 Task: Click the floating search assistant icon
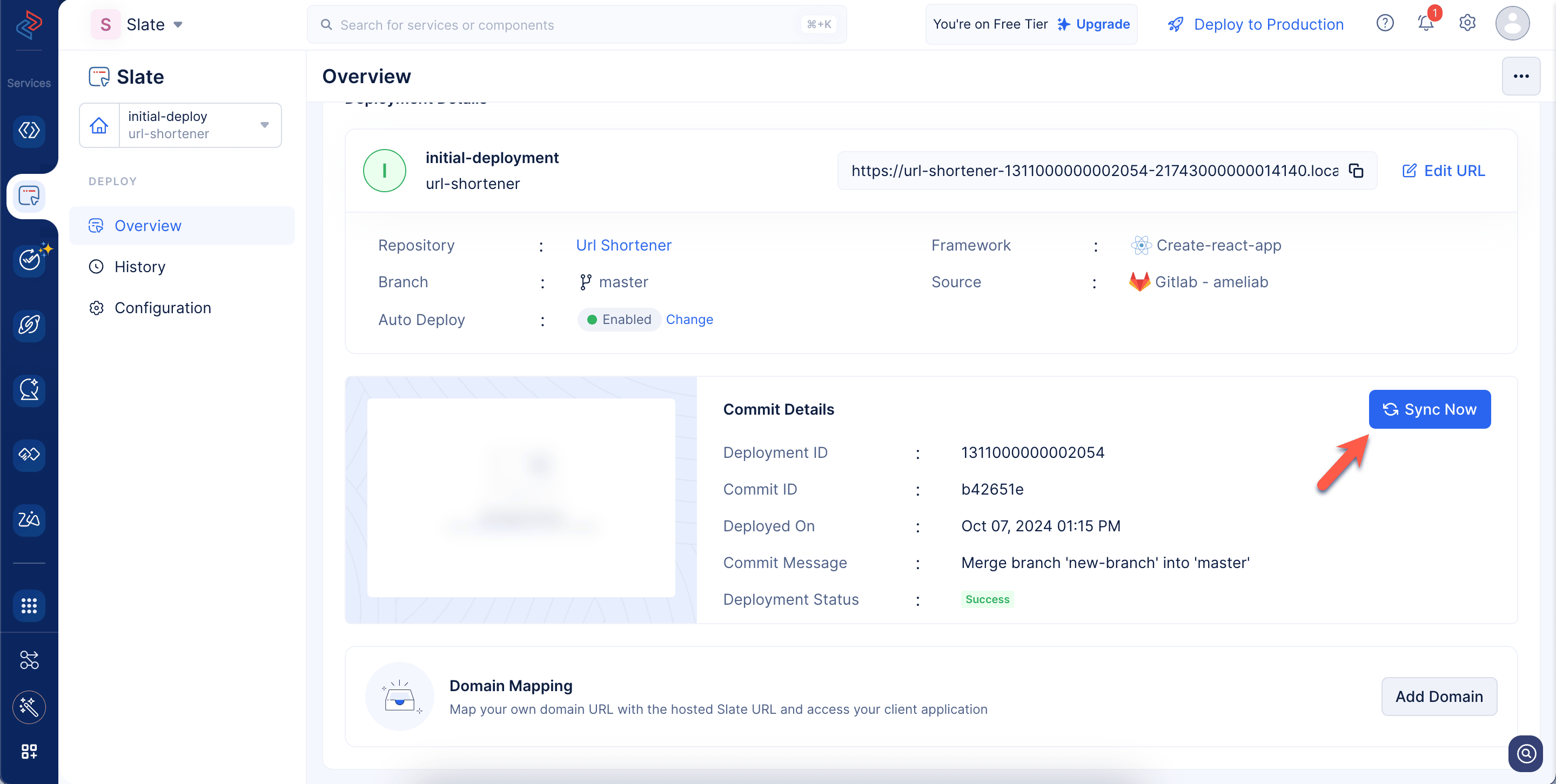(1525, 753)
